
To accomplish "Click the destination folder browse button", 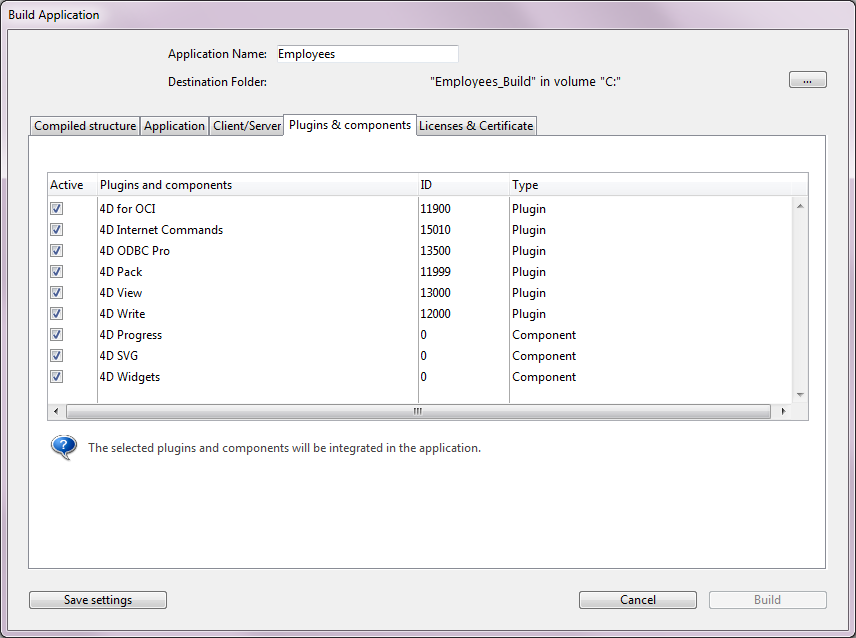I will coord(807,80).
